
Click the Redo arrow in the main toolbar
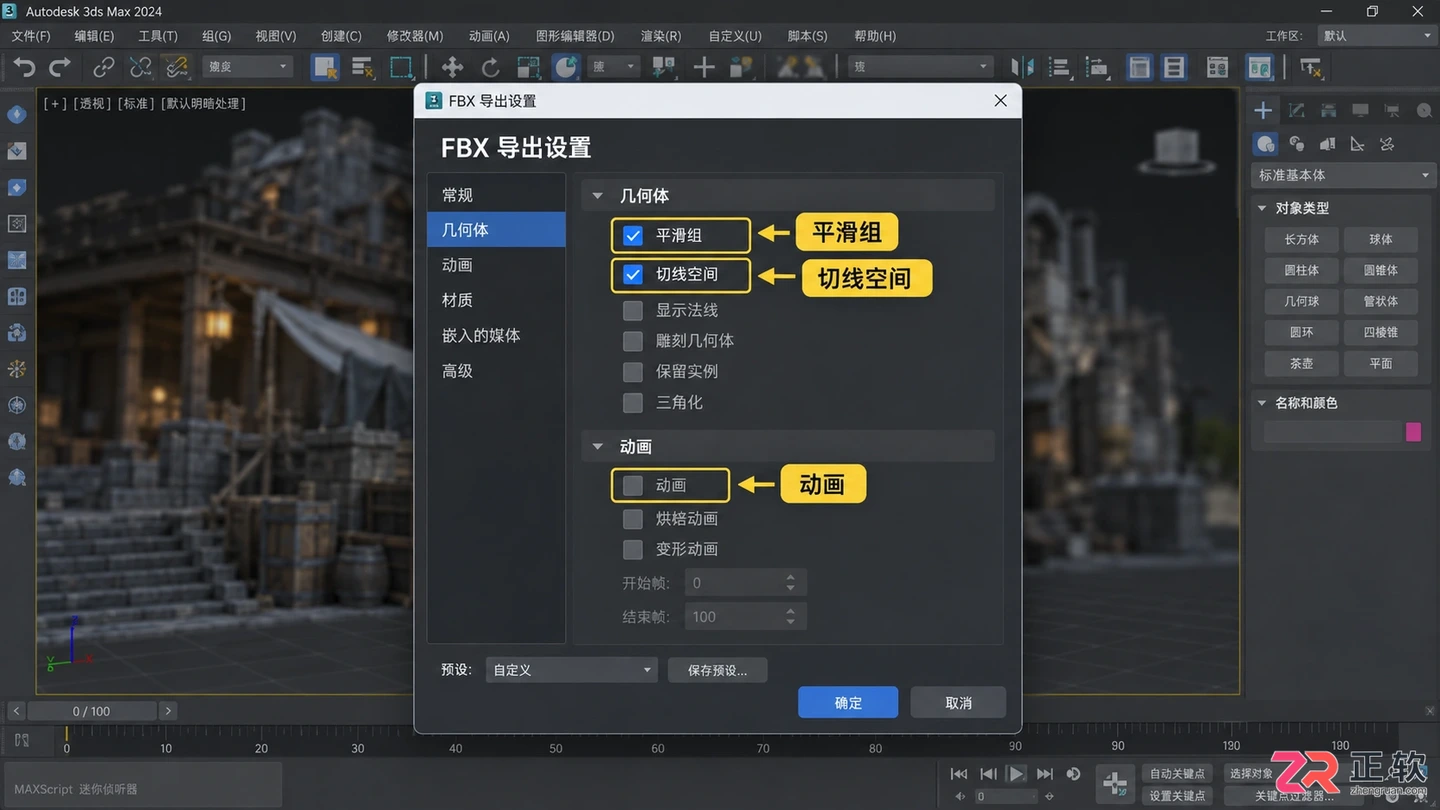60,67
